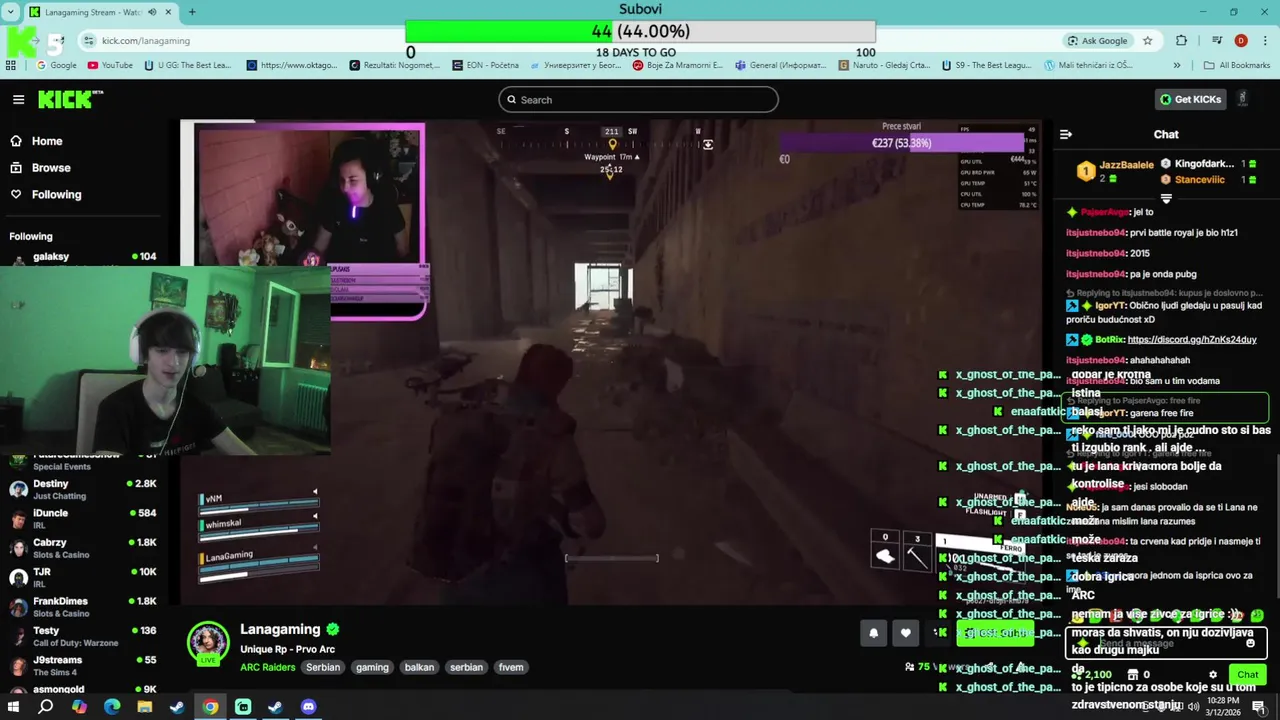
Task: Open the Windows Start menu
Action: (12, 707)
